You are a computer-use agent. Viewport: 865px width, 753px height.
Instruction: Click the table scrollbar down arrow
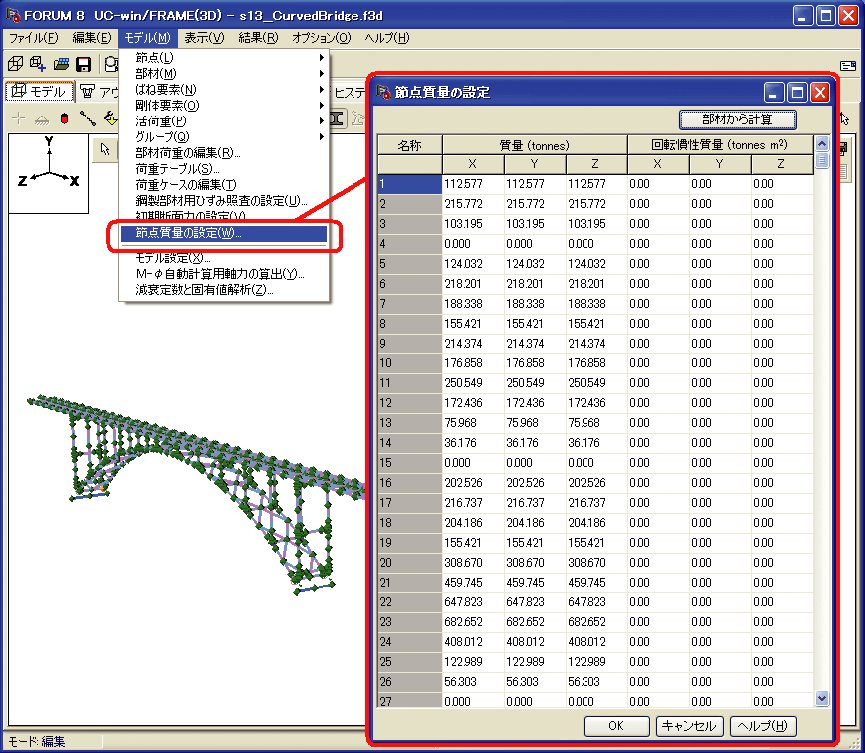822,698
